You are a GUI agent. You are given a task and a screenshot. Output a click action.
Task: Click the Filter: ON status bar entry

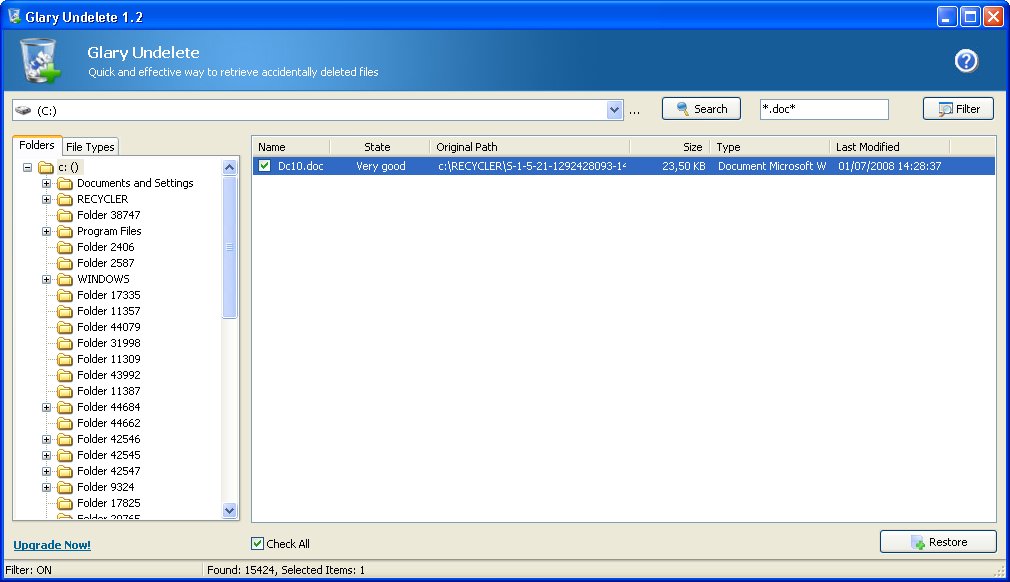(x=28, y=570)
